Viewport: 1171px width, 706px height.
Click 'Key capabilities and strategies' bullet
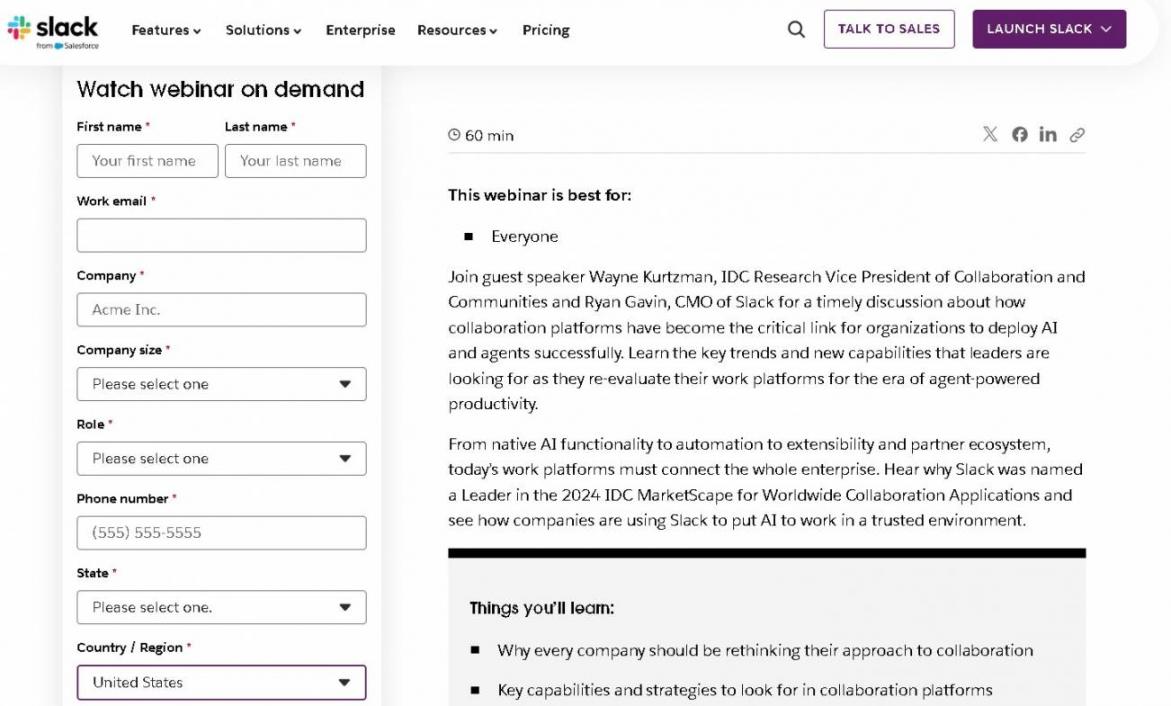(745, 690)
